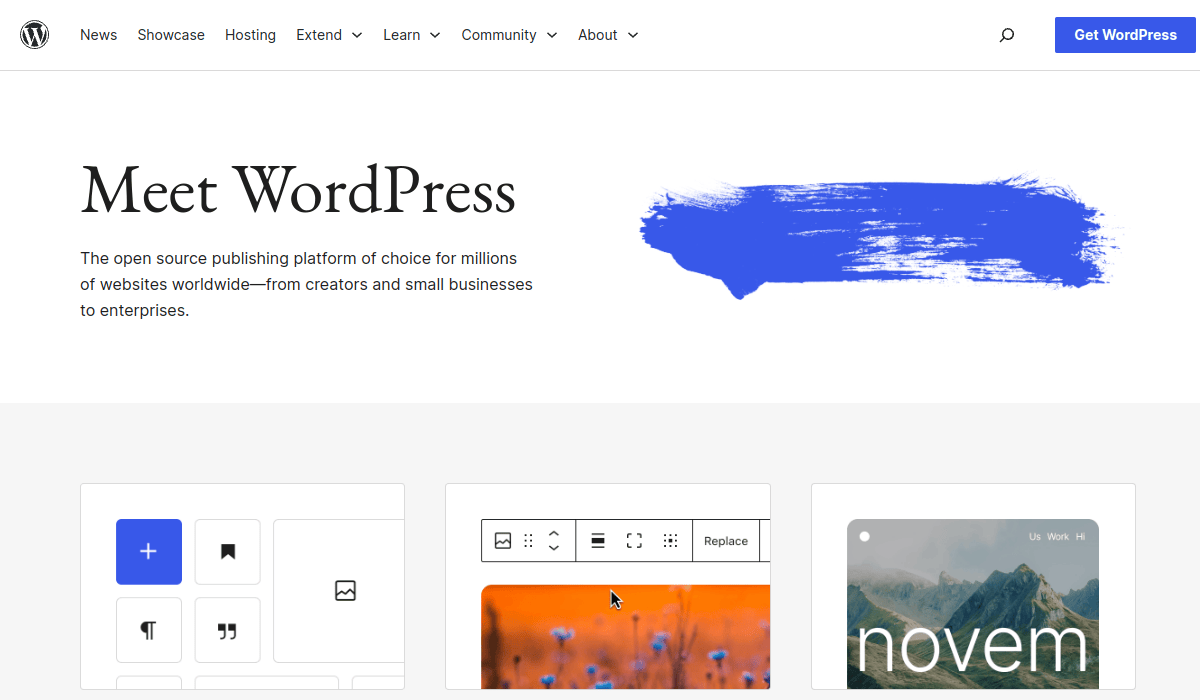Click the 'Us' link in novem preview

click(1035, 537)
